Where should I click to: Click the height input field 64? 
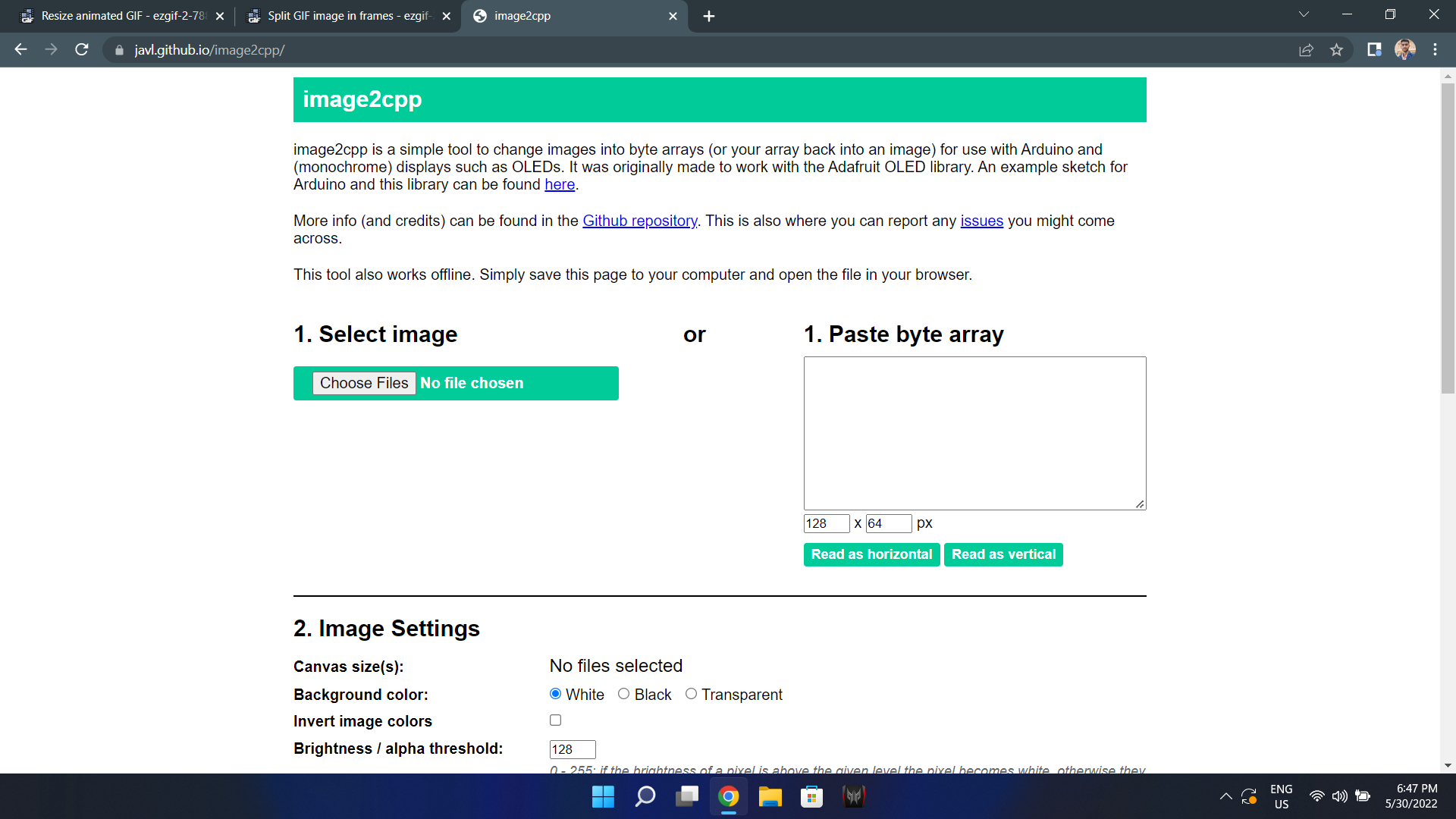(888, 522)
